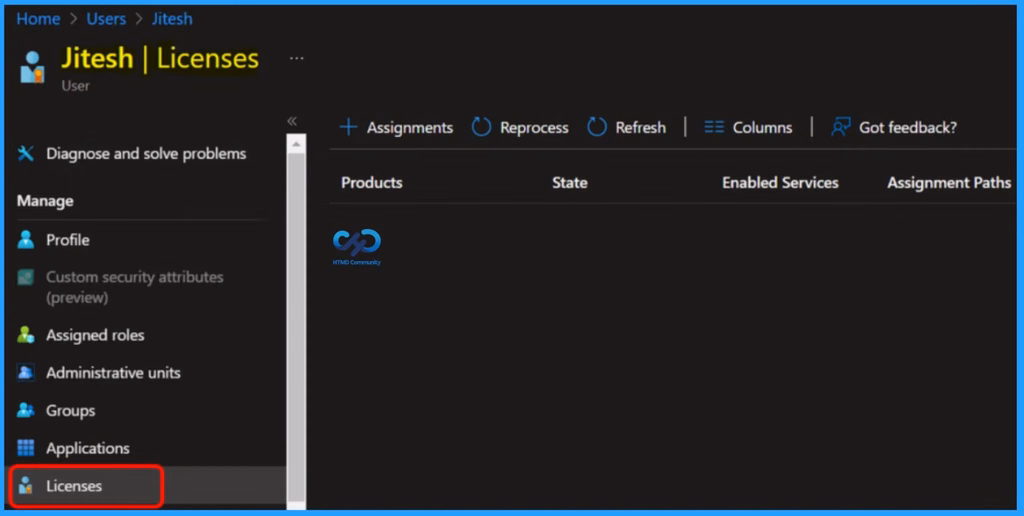Click the Reprocess circular arrow icon
Viewport: 1024px width, 516px height.
click(481, 127)
